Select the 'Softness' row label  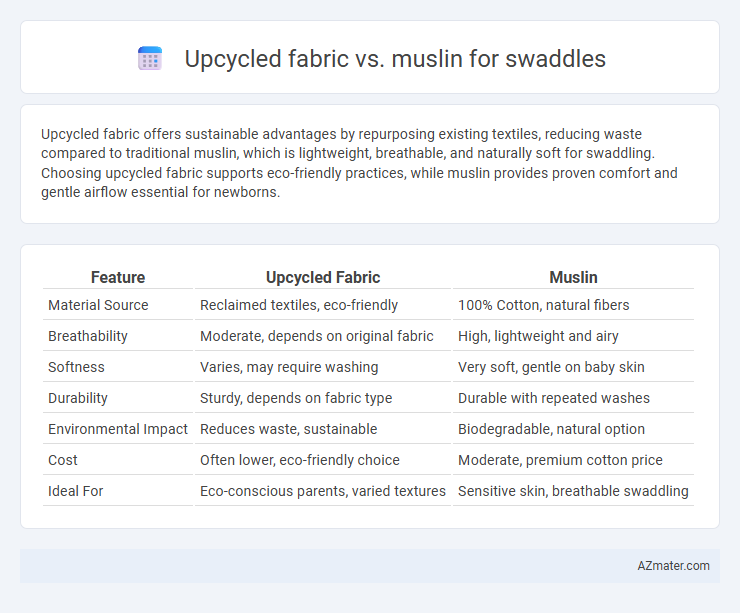point(76,367)
